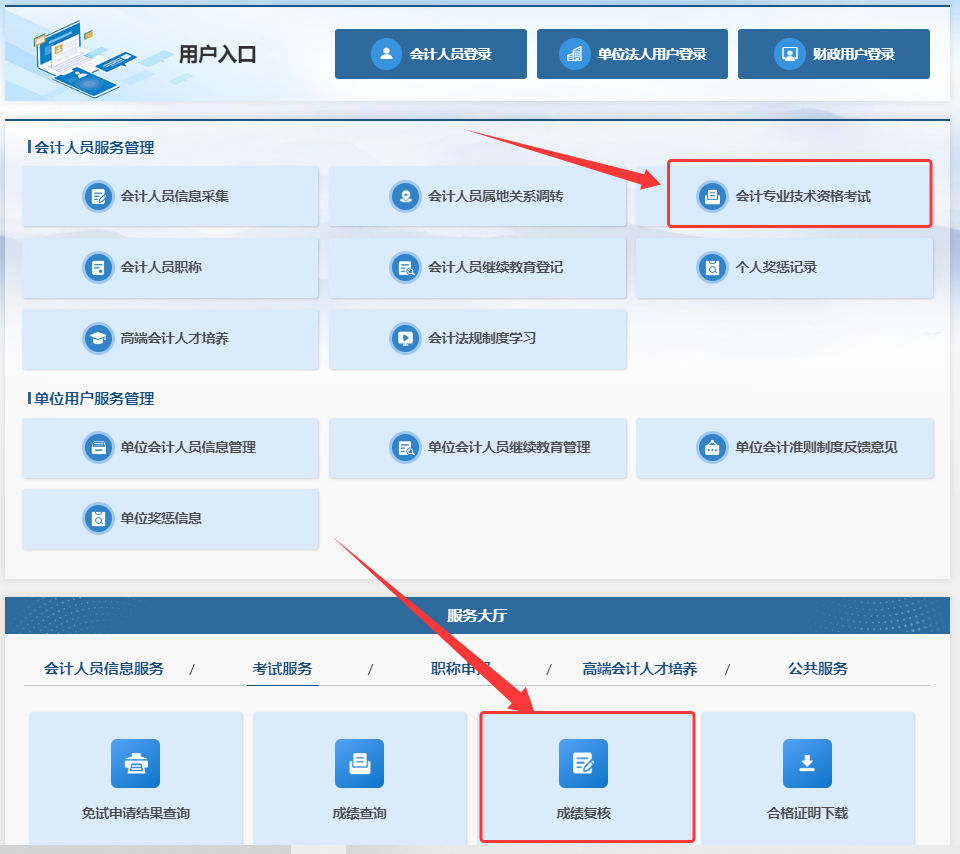
Task: Click the 单位法人用户登录 building icon
Action: coord(575,54)
